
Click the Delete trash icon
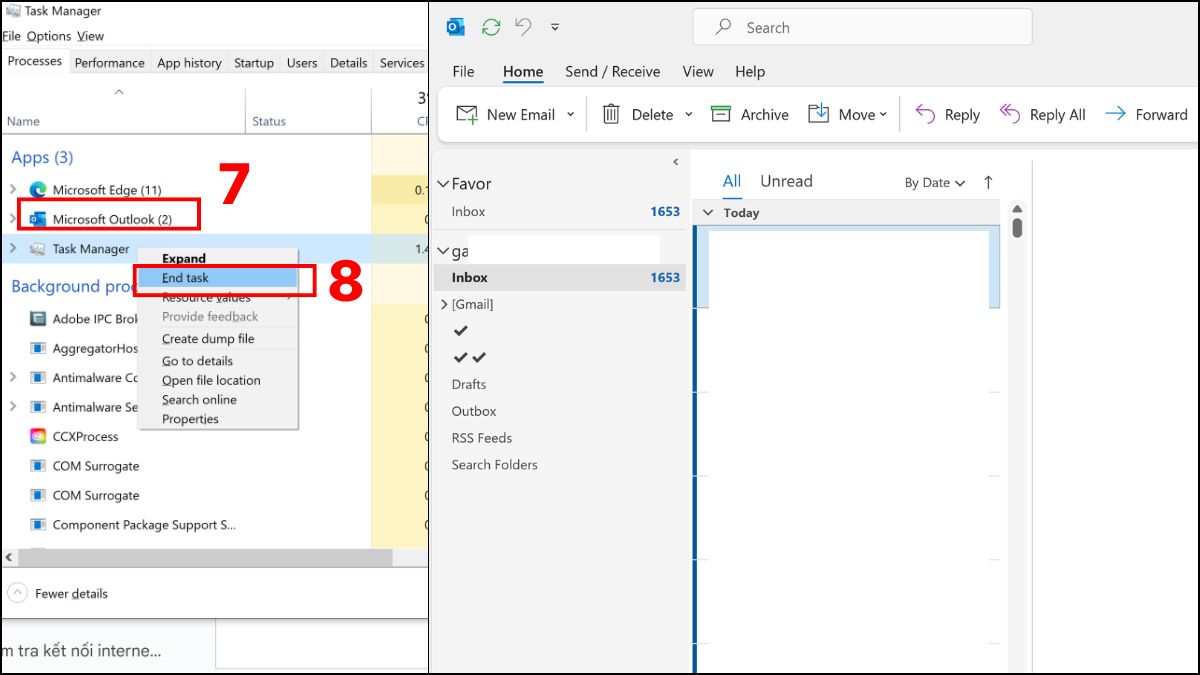coord(611,114)
